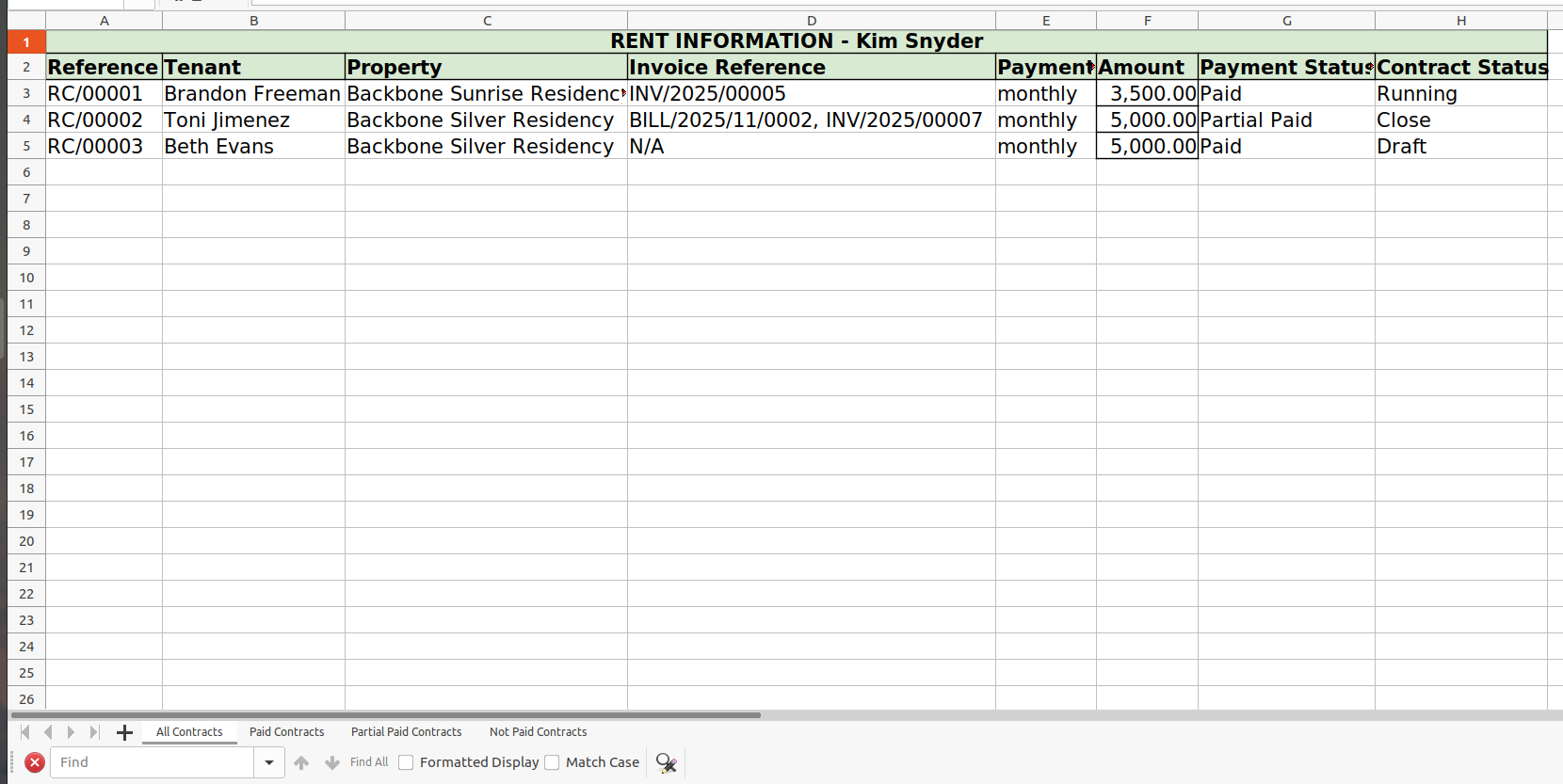Click the horizontal scrollbar thumb
This screenshot has height=784, width=1563.
pyautogui.click(x=384, y=715)
